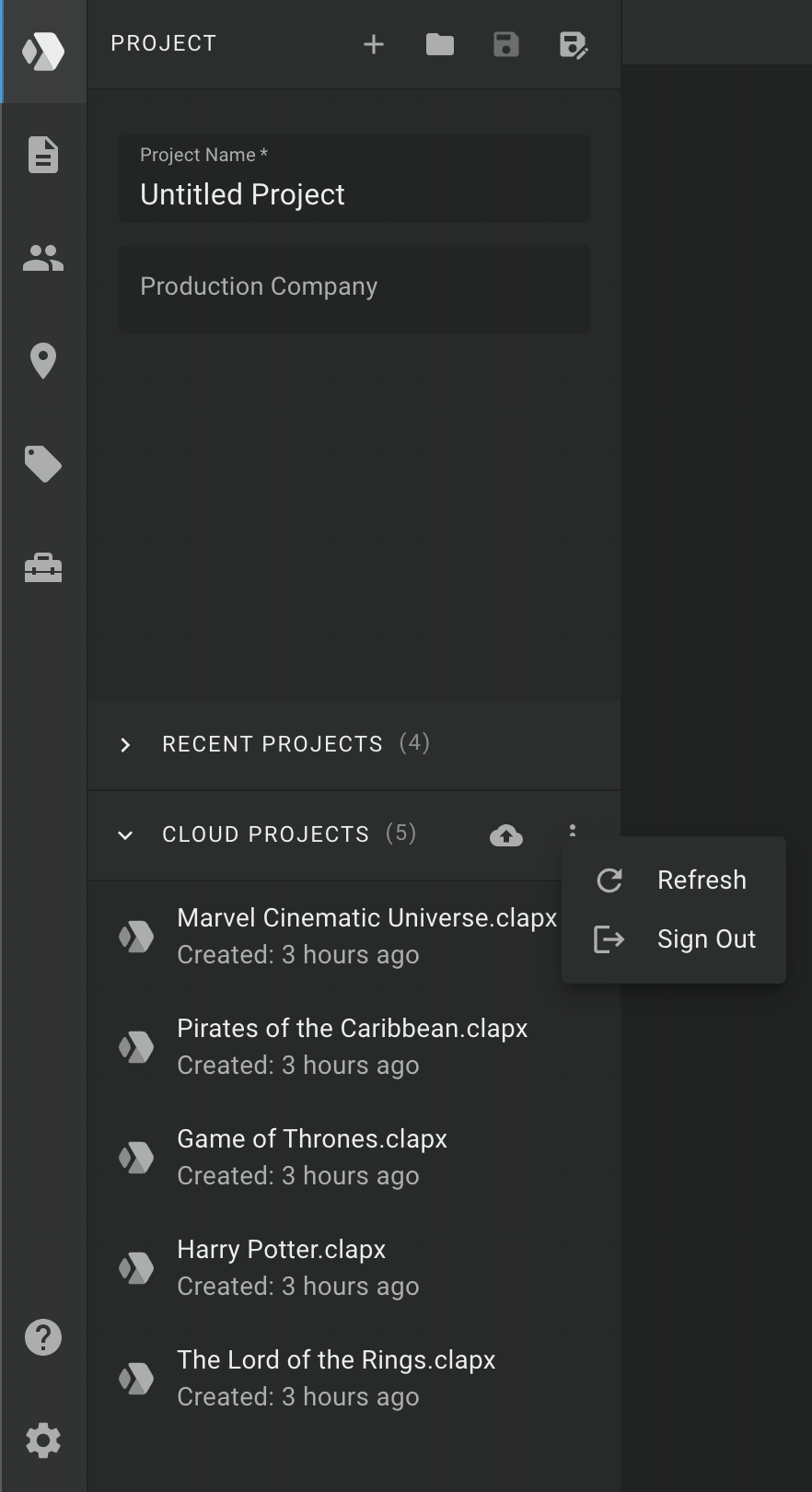Click the new project plus icon
812x1492 pixels.
coord(373,44)
